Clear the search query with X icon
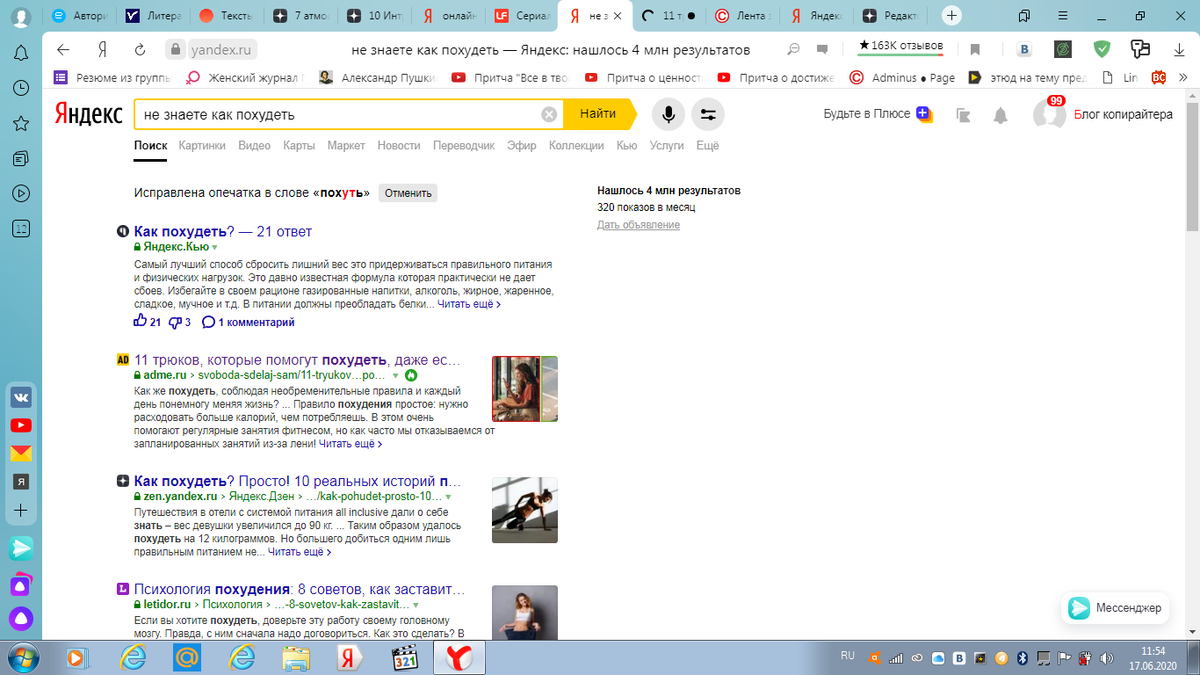 click(x=549, y=114)
